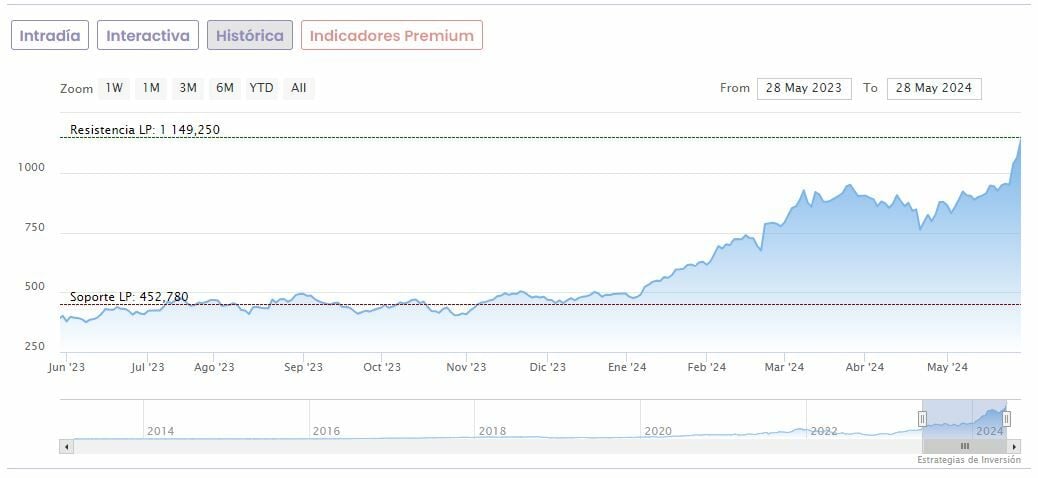Screen dimensions: 1038x478
Task: Click the navigator scrollbar thumb grip
Action: tap(964, 446)
